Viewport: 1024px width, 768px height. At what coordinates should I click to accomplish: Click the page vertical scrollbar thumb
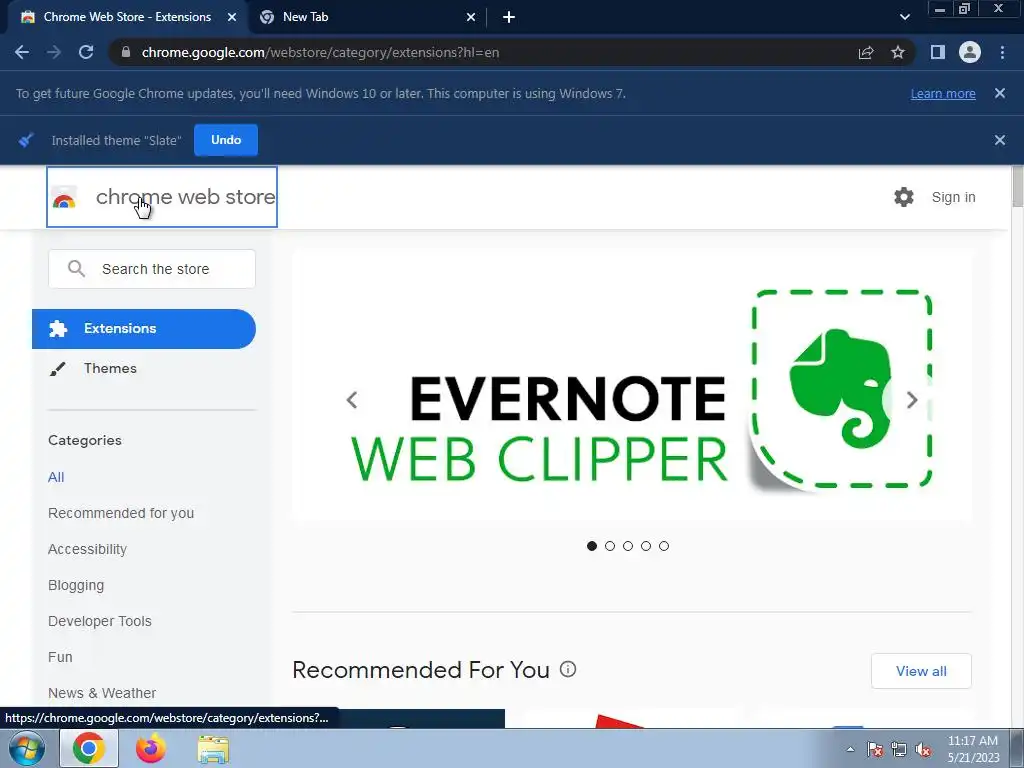click(x=1017, y=187)
